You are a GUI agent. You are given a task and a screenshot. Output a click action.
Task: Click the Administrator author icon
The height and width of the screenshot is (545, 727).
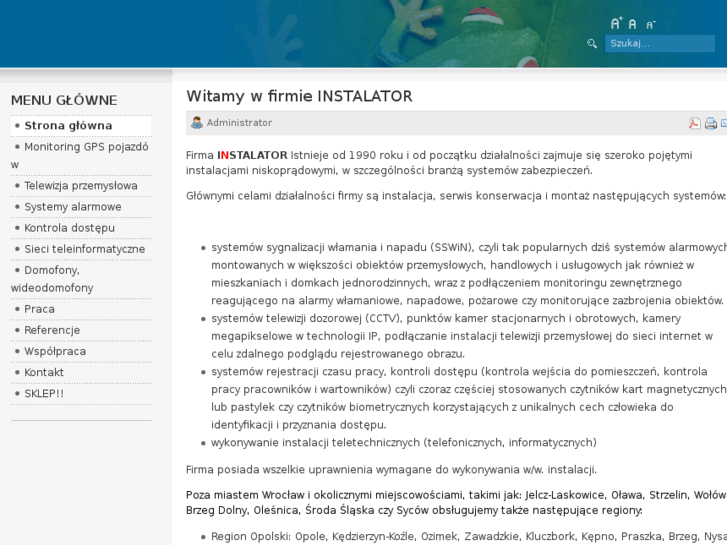click(197, 122)
